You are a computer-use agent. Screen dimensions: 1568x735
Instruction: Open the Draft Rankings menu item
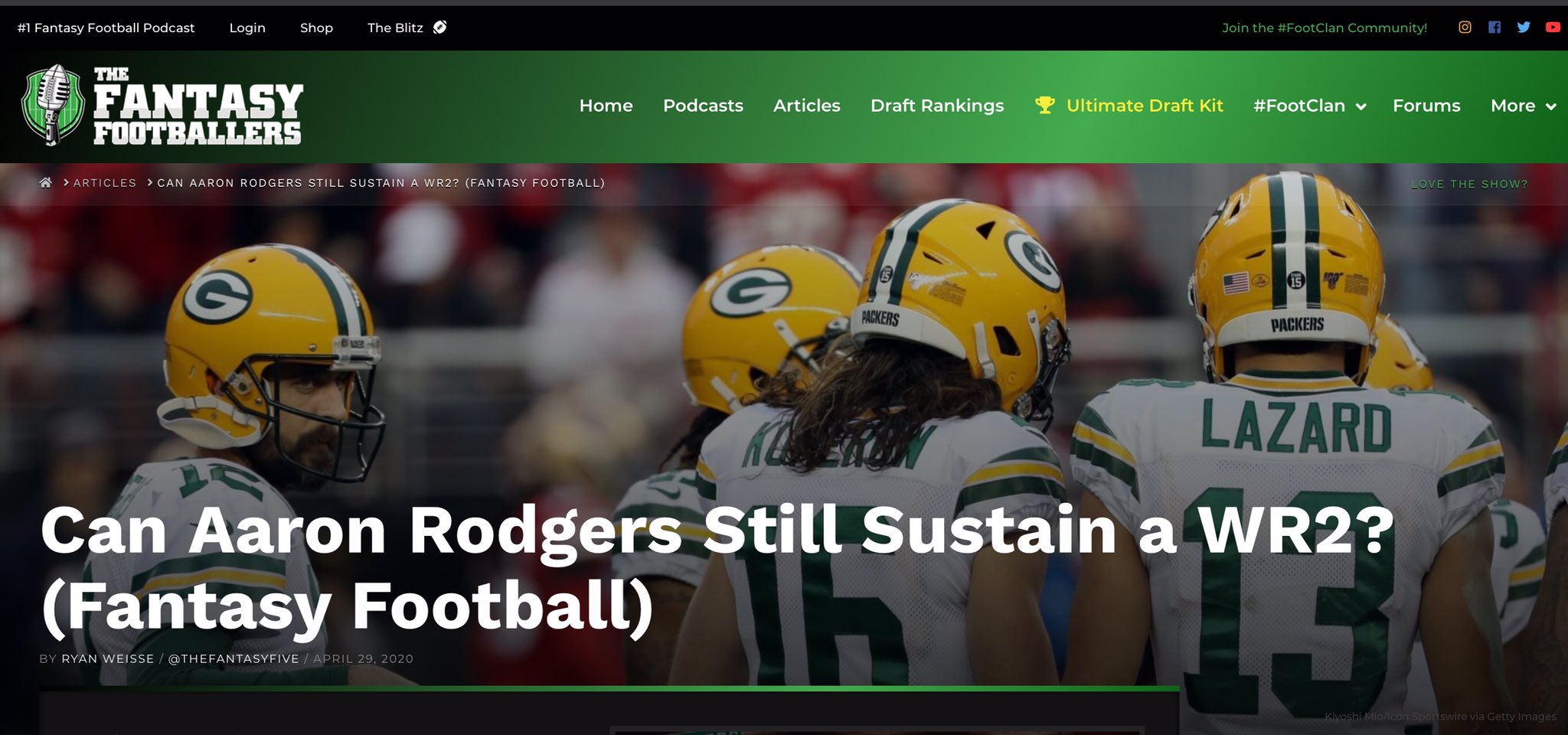937,106
